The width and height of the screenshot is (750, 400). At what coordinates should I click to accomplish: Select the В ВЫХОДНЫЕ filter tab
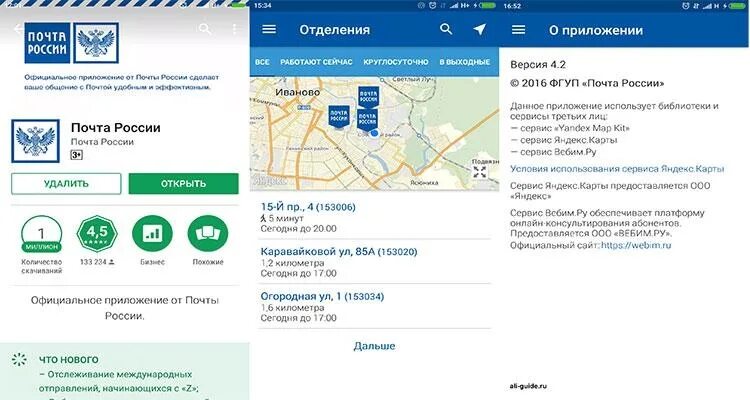(464, 62)
